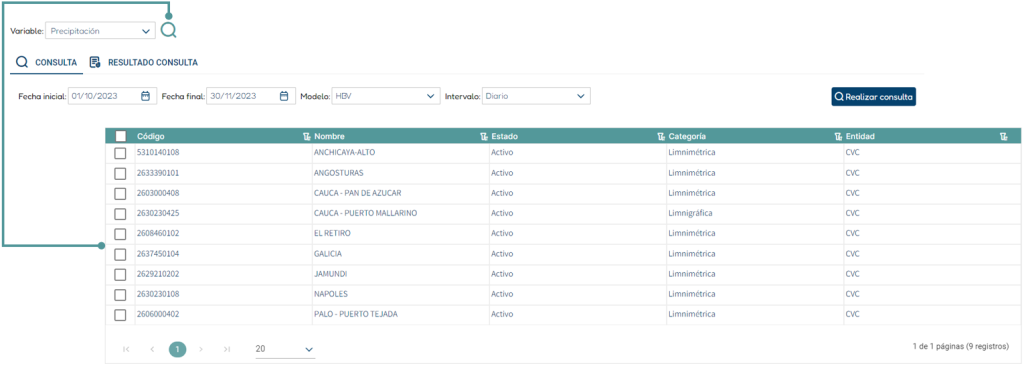Go to previous page of results
The height and width of the screenshot is (366, 1024).
[x=152, y=349]
